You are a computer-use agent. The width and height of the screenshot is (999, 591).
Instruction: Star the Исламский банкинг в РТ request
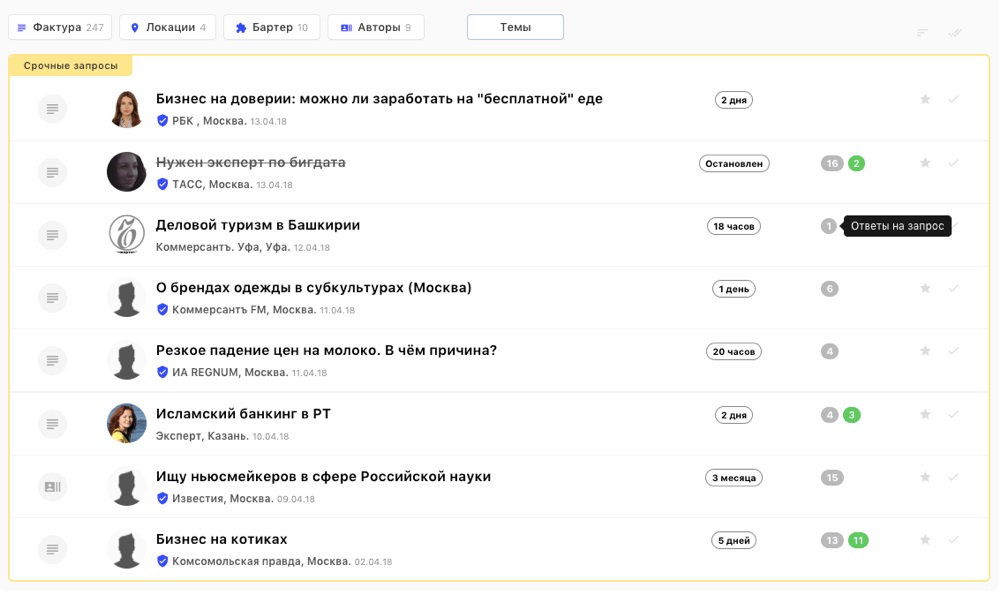925,414
